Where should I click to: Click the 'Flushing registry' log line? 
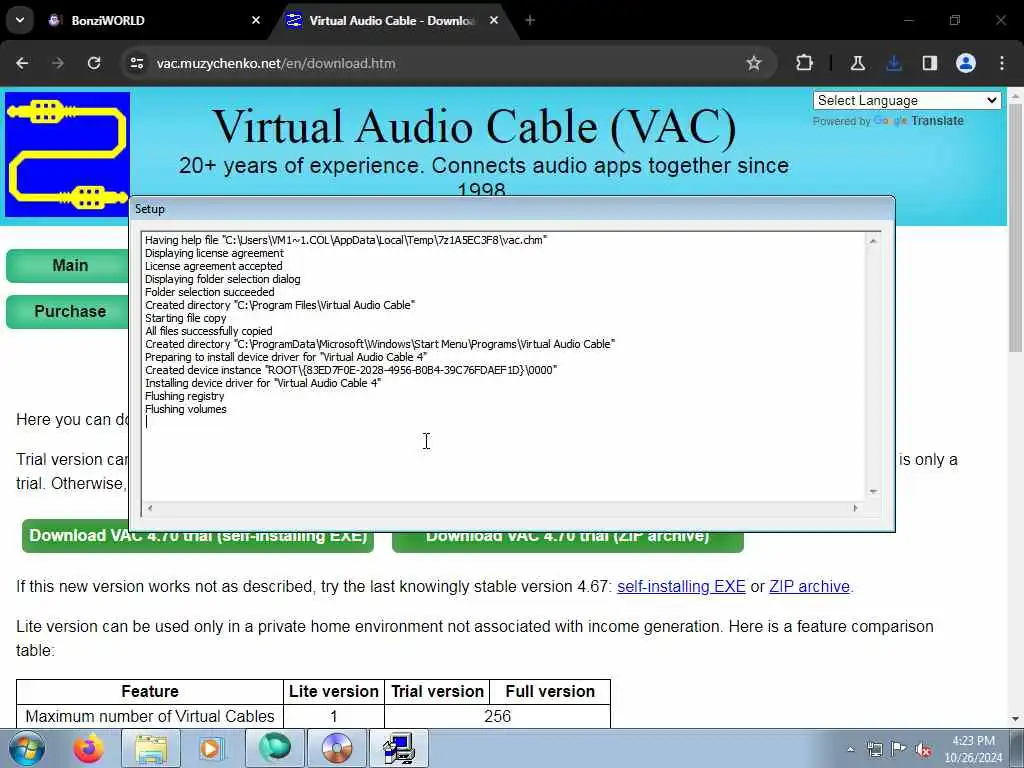184,396
